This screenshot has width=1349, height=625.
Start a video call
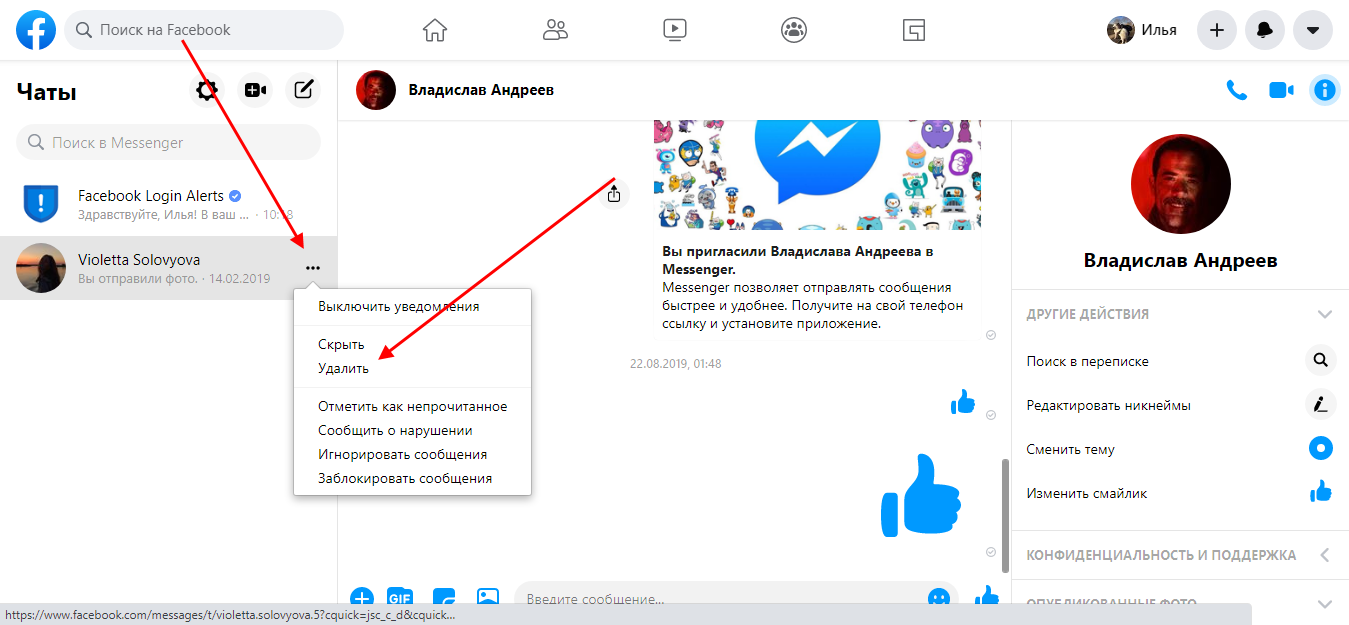tap(1281, 90)
